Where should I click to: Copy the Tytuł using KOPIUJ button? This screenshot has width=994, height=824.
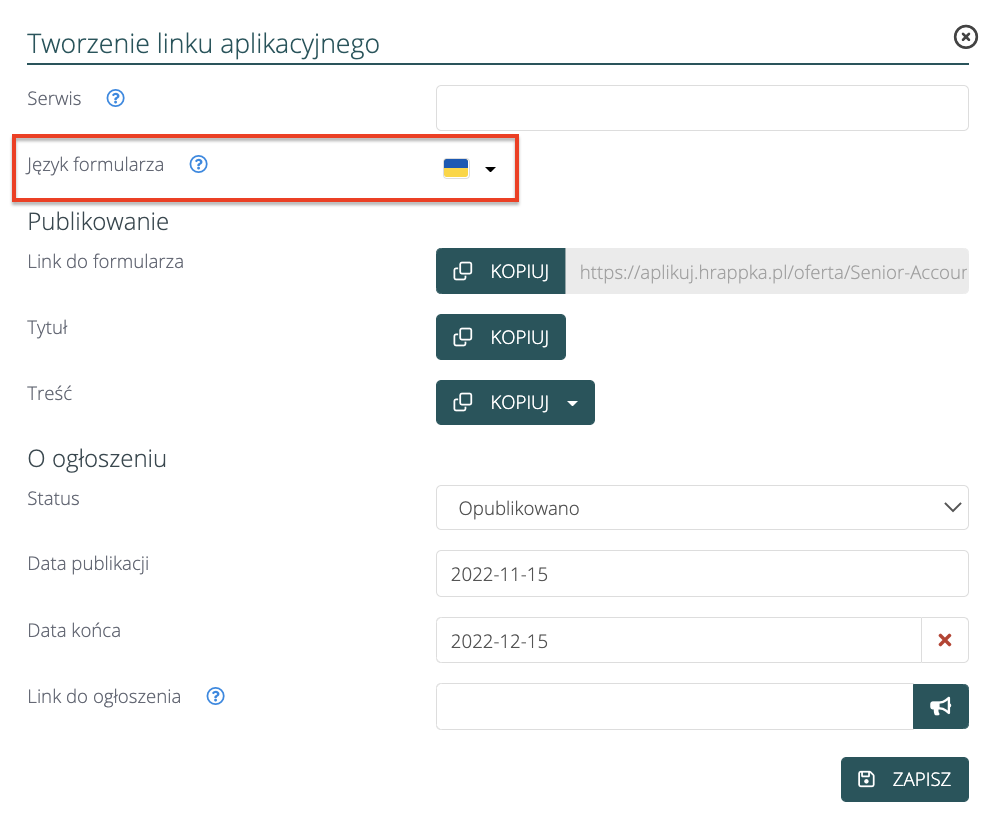click(501, 337)
